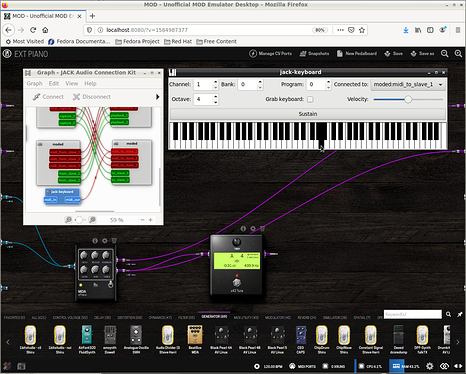Select BeatBox MDA plugin thumbnail
The height and width of the screenshot is (374, 466).
click(195, 339)
